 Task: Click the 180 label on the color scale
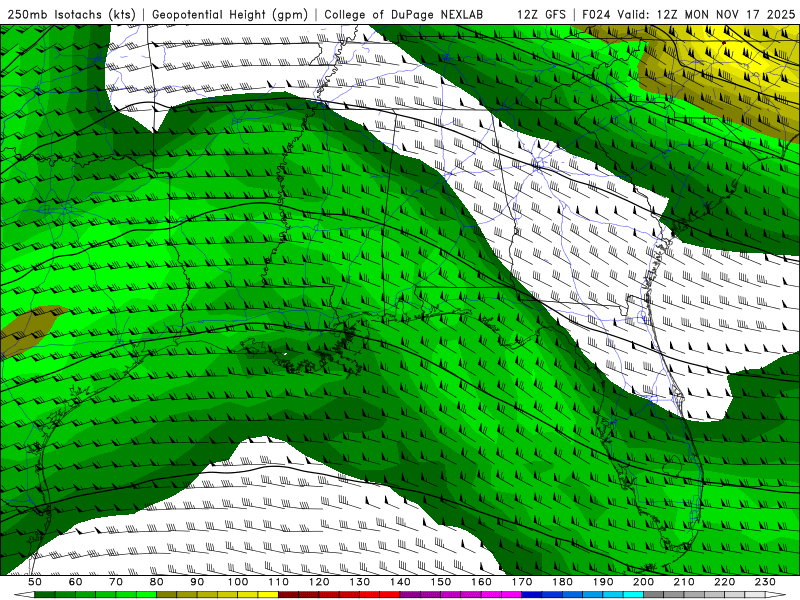[562, 582]
